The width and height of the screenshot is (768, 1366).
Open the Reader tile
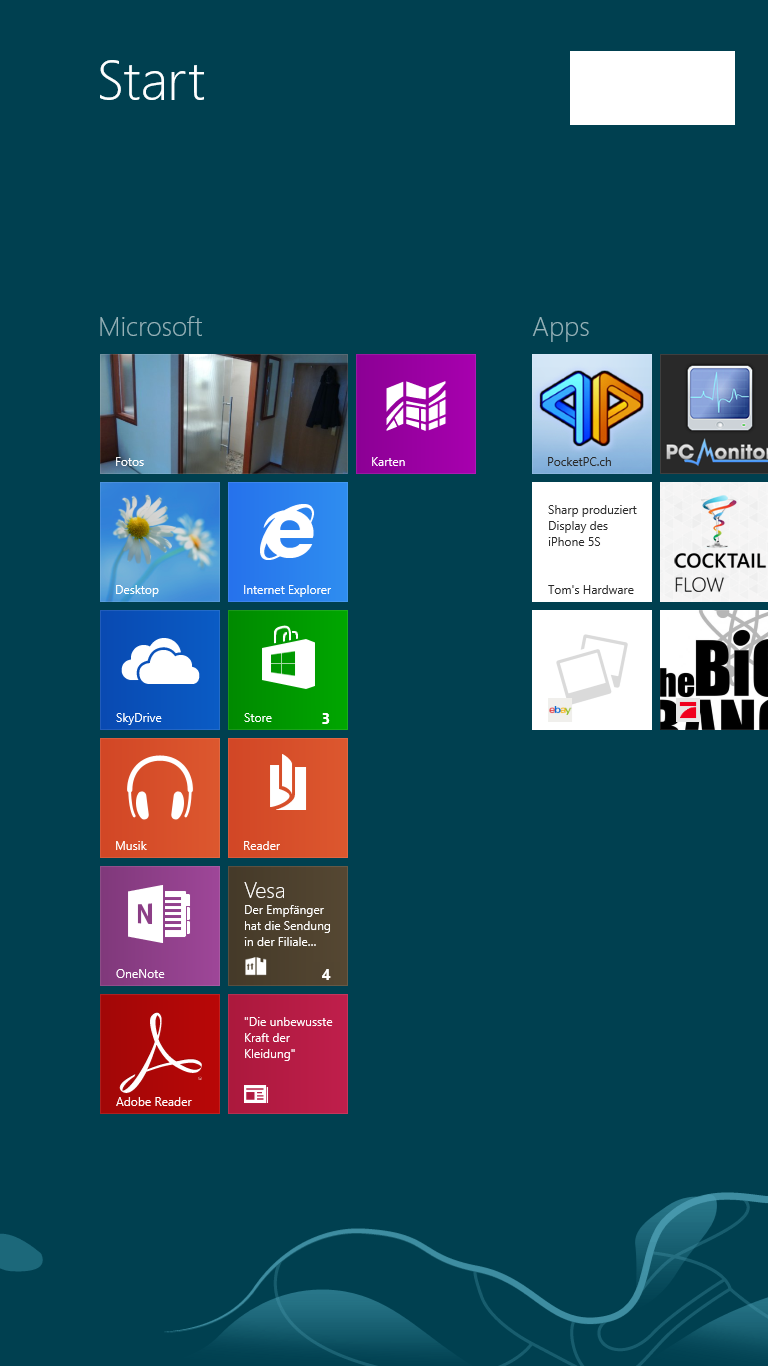[x=288, y=798]
